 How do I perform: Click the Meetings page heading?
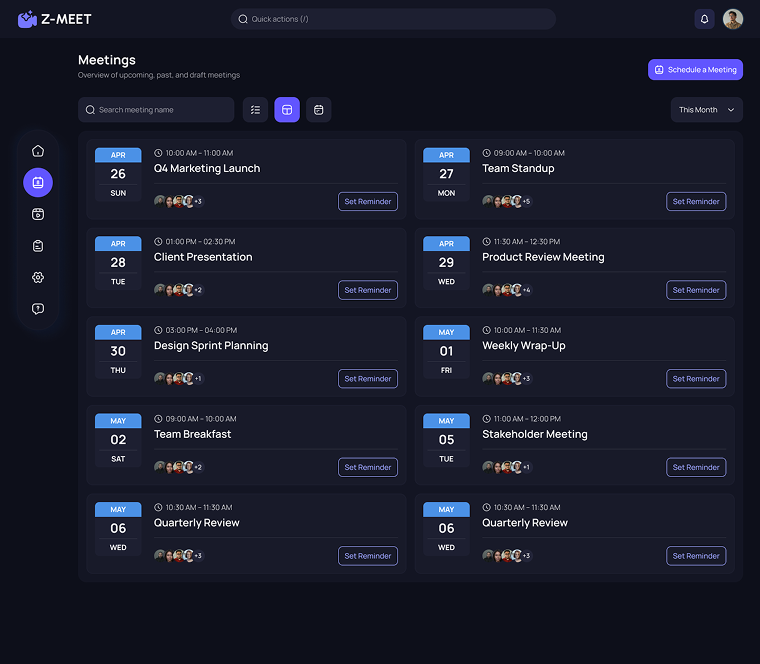(x=107, y=60)
